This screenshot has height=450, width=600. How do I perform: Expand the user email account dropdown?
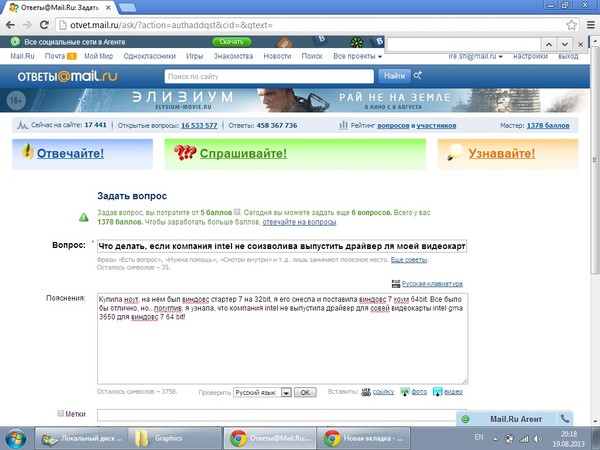(x=475, y=56)
